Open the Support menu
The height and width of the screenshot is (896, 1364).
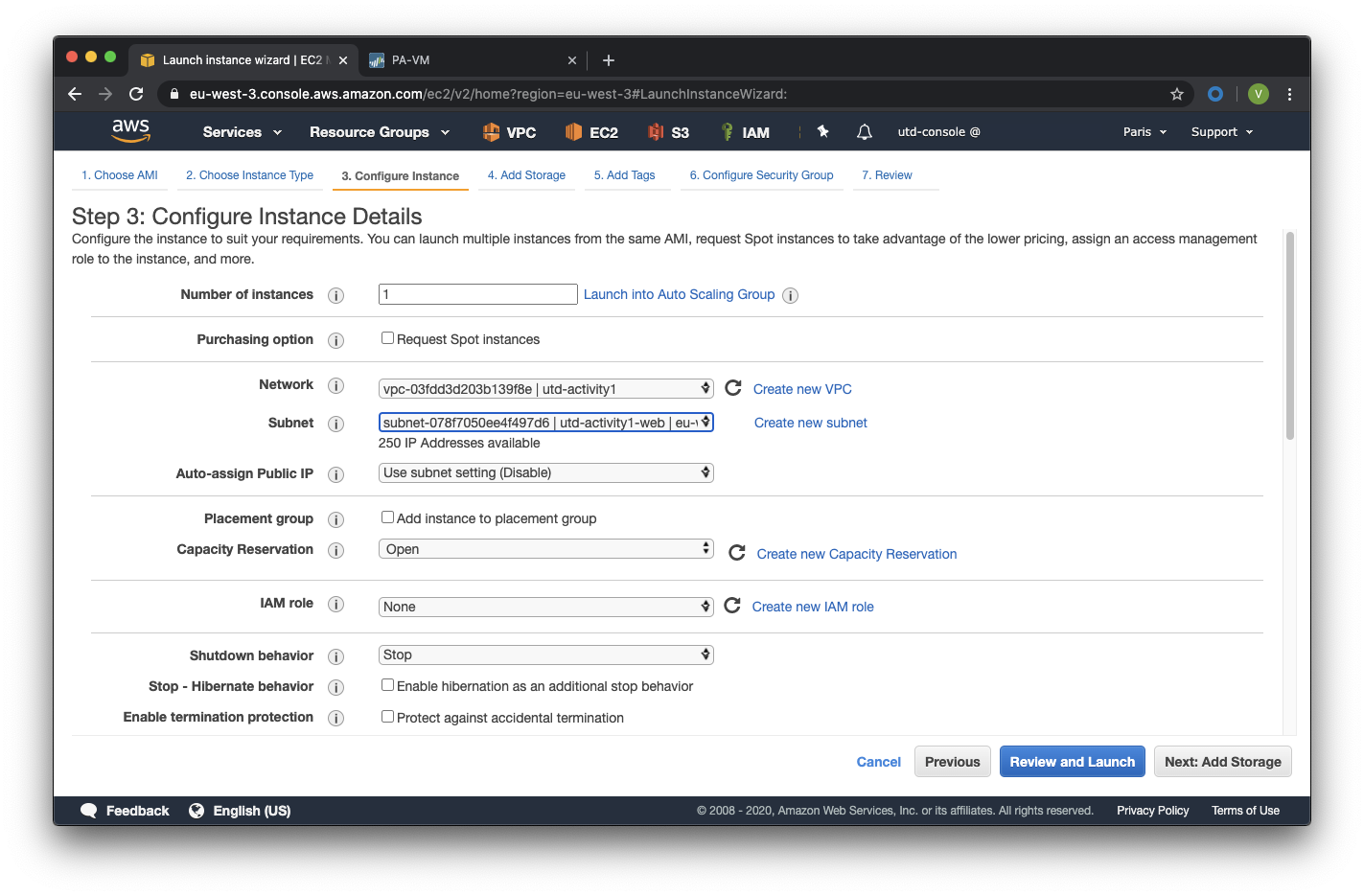1222,132
